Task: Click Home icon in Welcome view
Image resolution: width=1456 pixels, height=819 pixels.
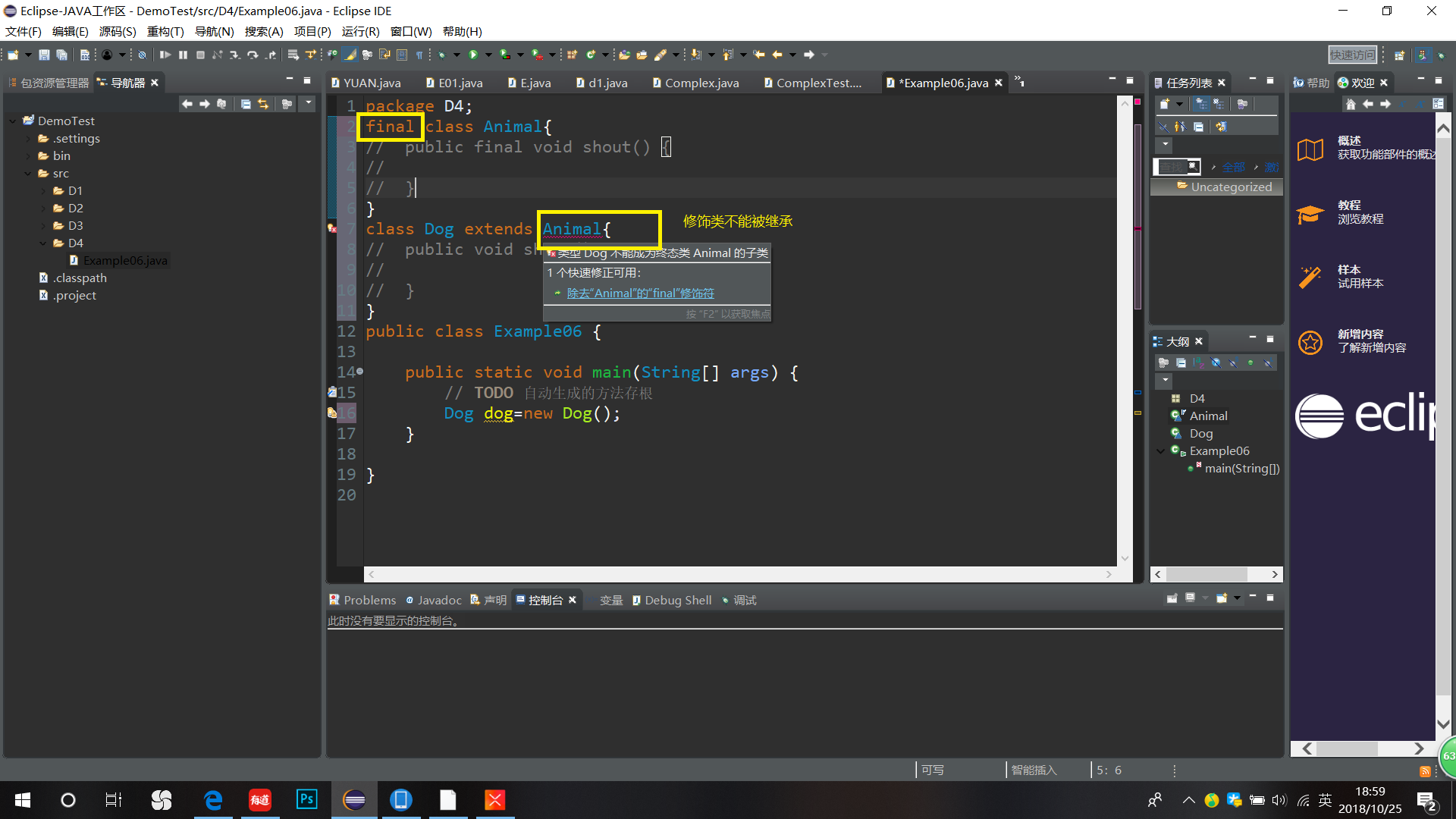Action: [x=1351, y=104]
